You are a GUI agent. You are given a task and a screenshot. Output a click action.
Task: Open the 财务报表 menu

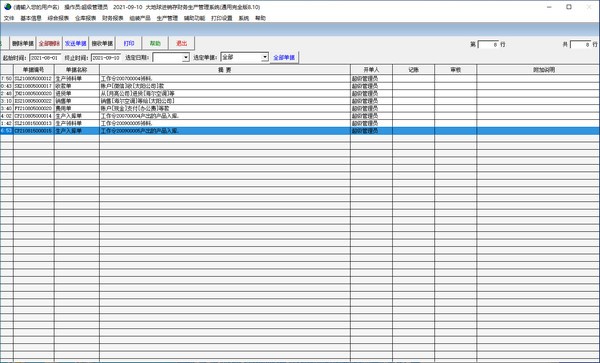[112, 18]
